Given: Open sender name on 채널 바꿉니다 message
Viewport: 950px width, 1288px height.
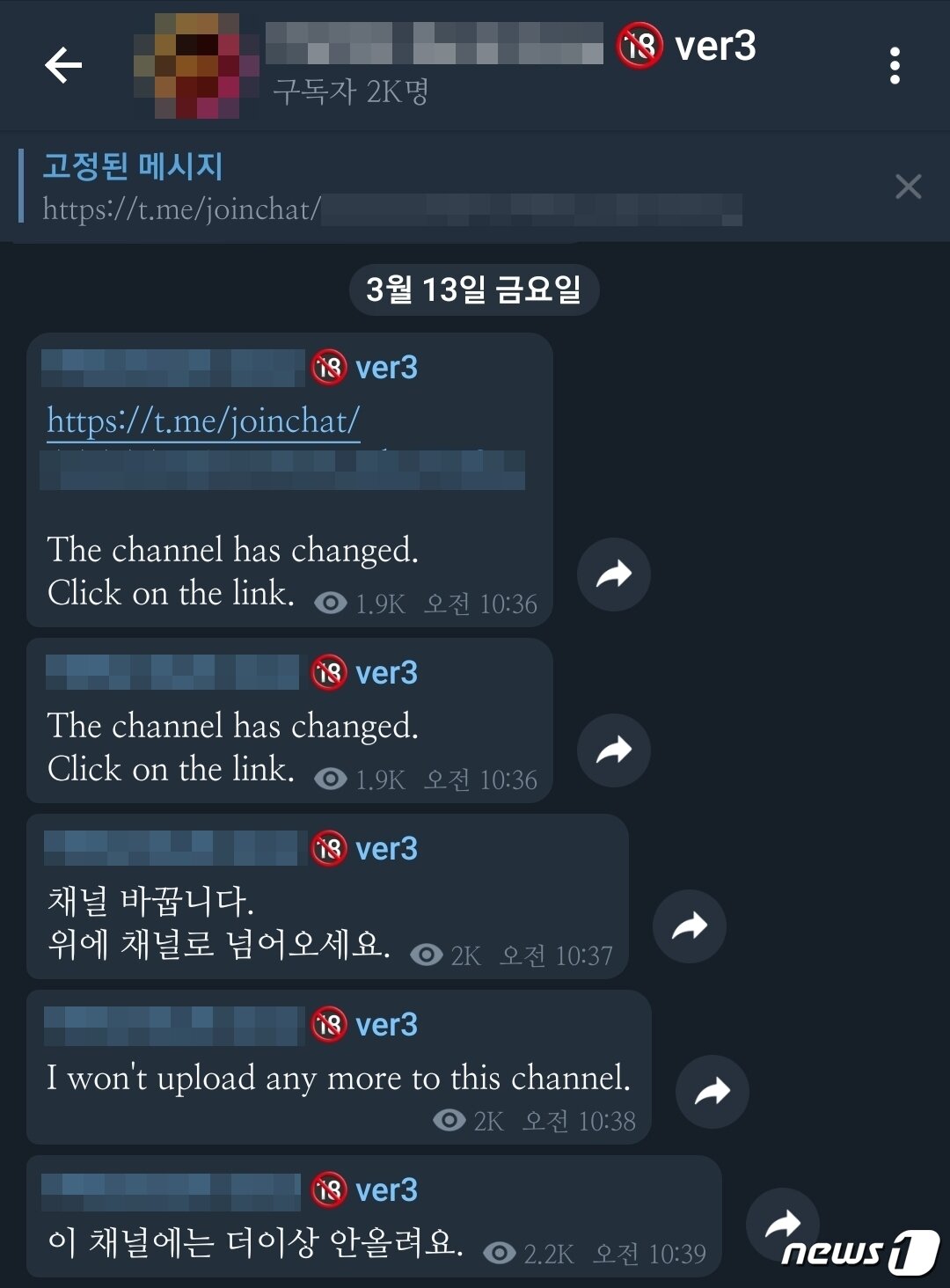Looking at the screenshot, I should tap(231, 848).
